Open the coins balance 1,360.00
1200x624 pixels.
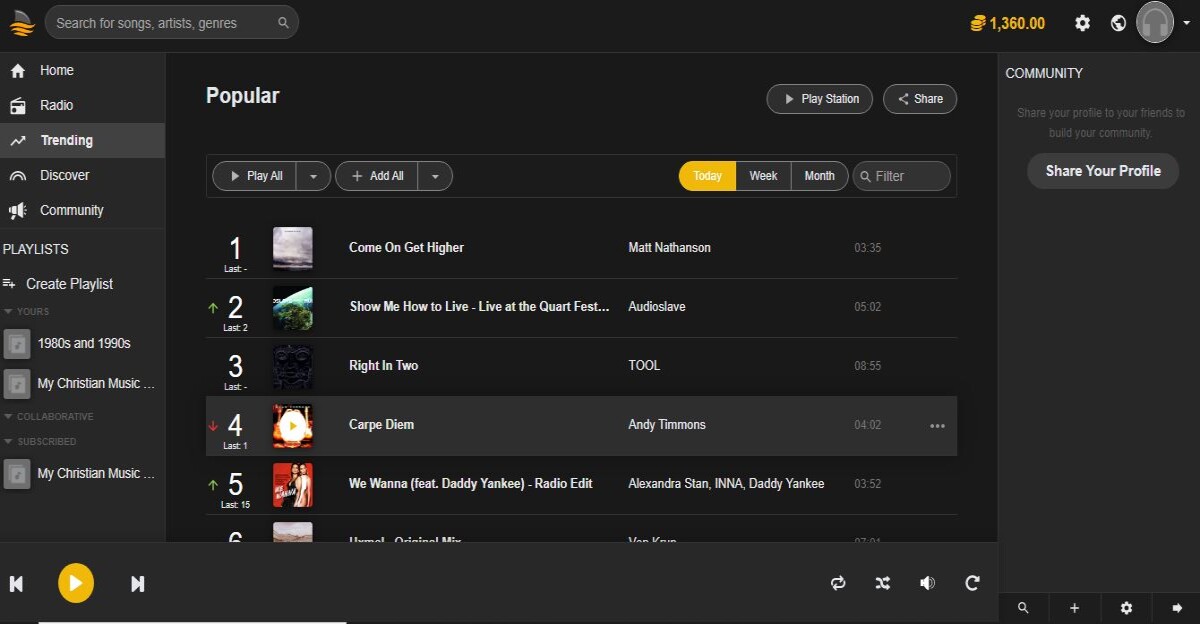coord(1007,23)
